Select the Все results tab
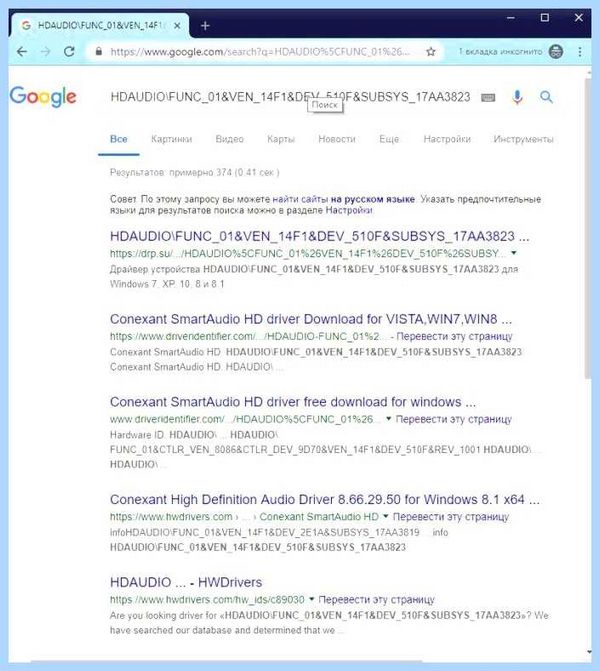This screenshot has height=671, width=600. (x=119, y=139)
